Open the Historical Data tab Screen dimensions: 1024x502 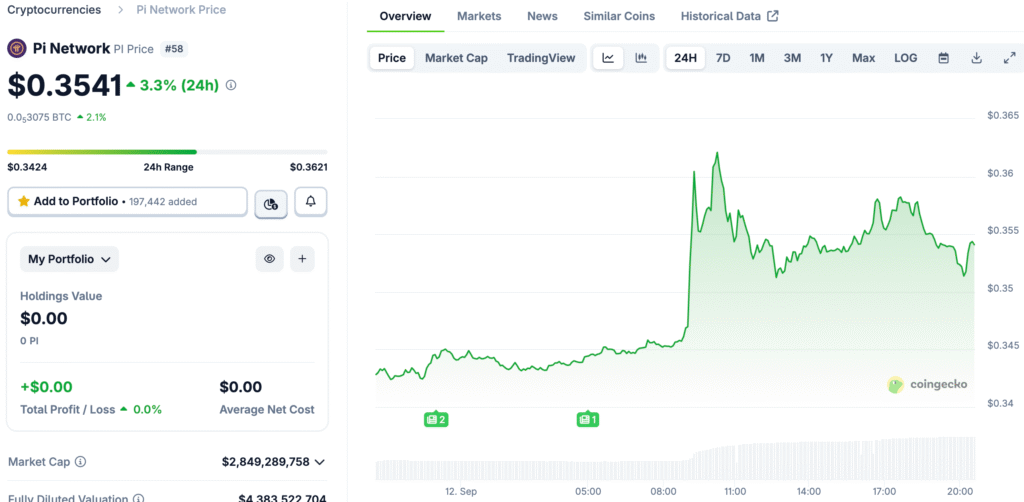[x=720, y=16]
